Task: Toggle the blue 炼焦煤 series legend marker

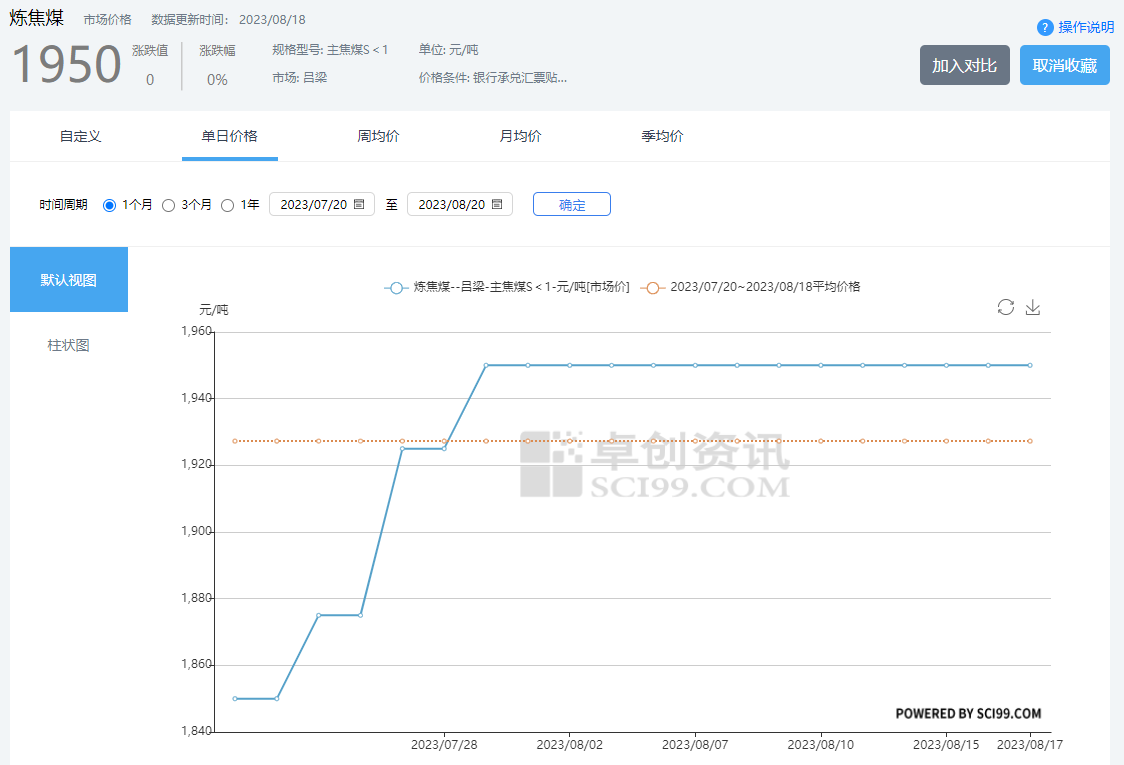Action: (397, 287)
